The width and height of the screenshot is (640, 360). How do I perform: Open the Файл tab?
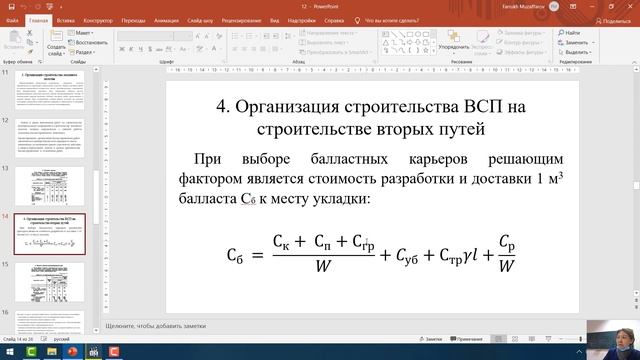point(12,20)
